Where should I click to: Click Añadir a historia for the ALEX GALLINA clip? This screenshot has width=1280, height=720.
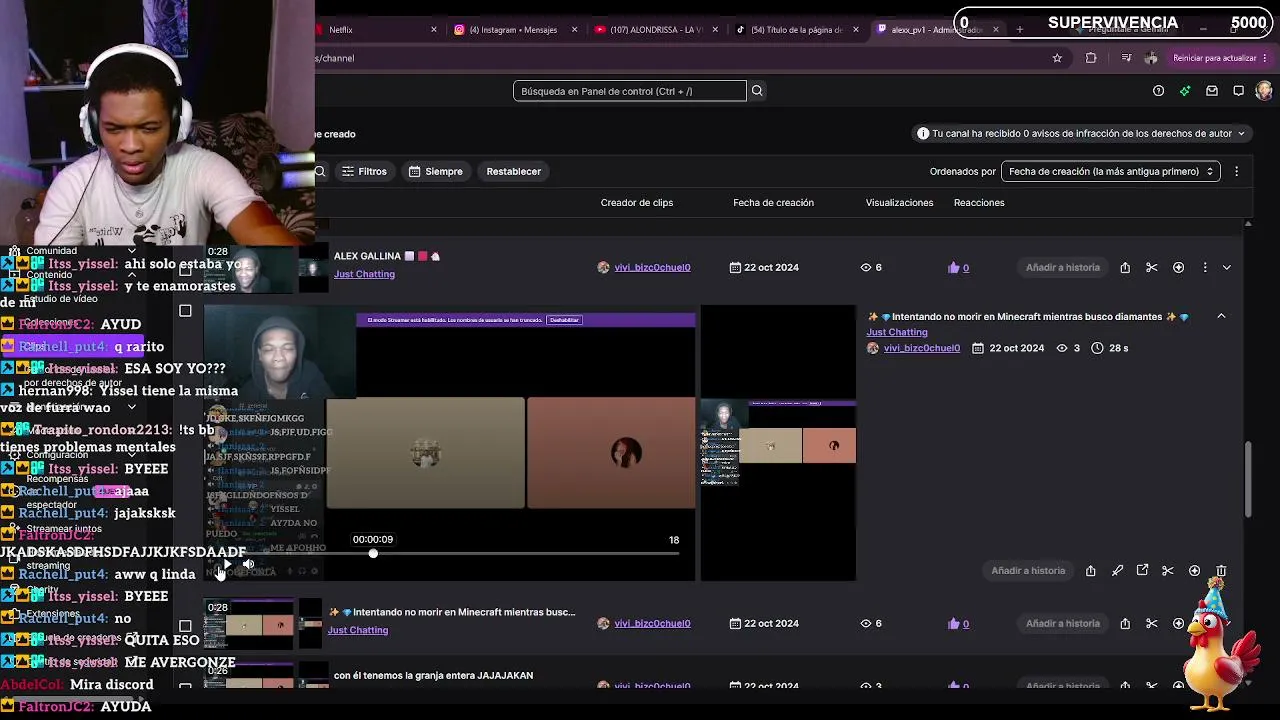1062,268
